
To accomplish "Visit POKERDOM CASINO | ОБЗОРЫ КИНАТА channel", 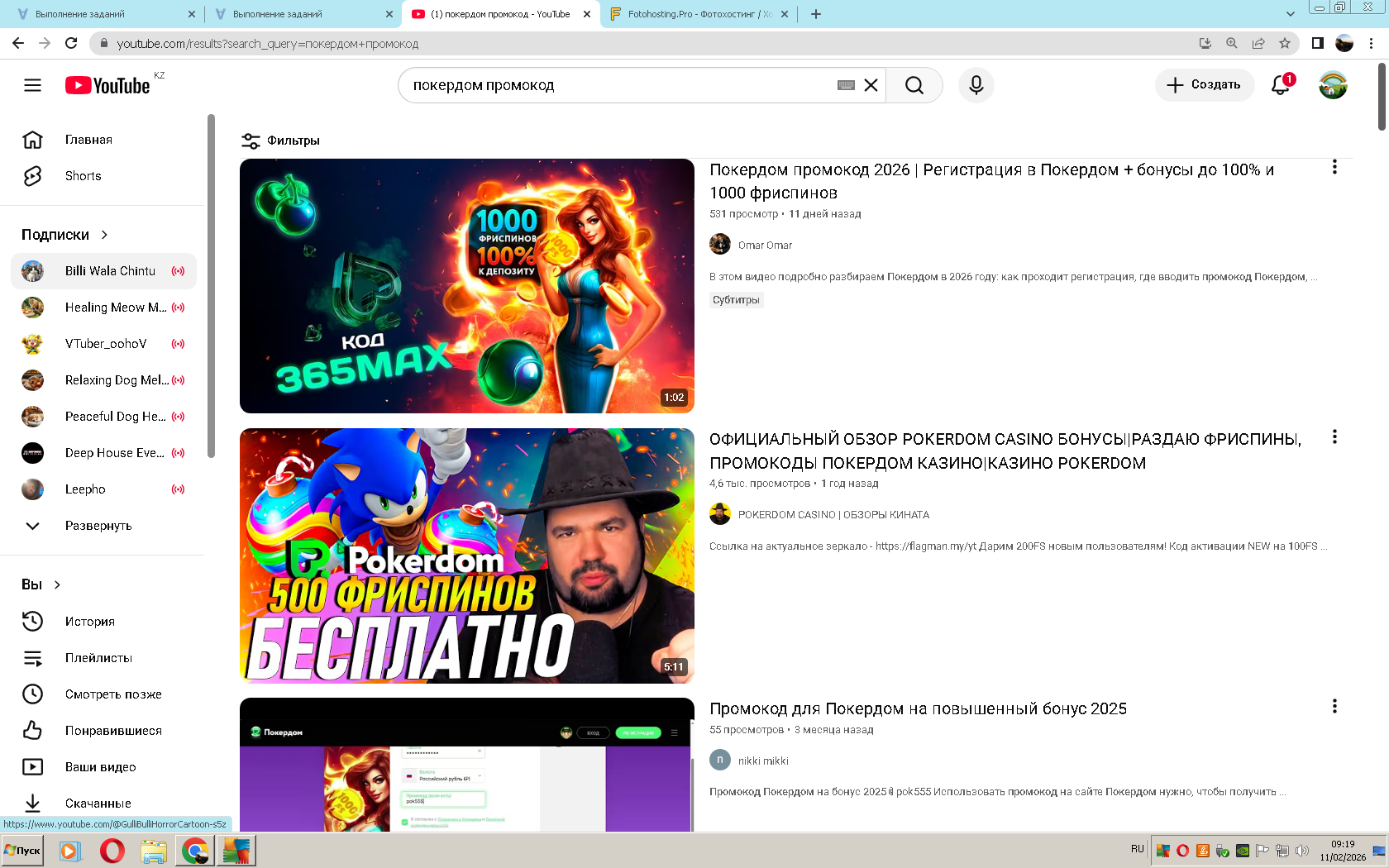I will click(833, 515).
